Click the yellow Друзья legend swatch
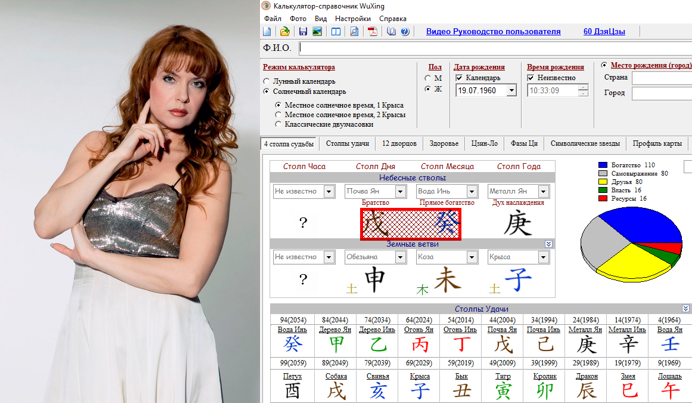This screenshot has height=403, width=696. tap(602, 182)
